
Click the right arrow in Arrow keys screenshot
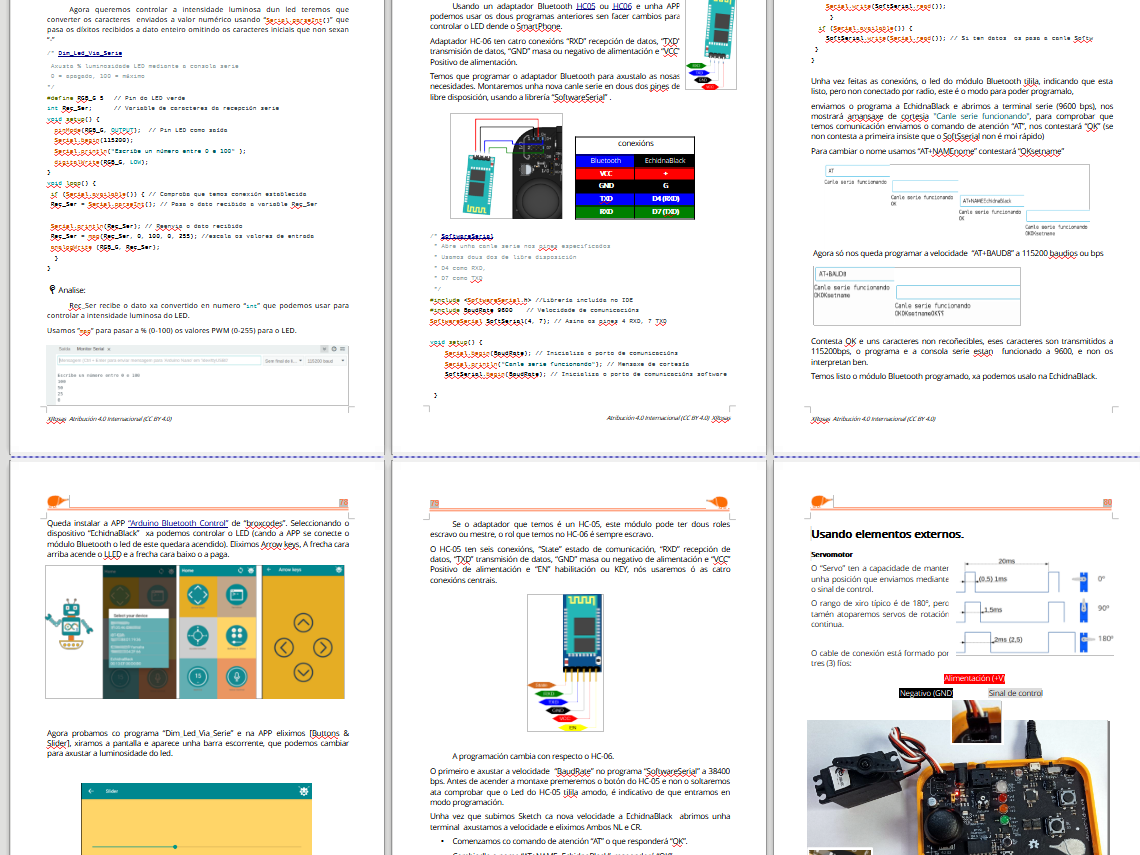(325, 648)
